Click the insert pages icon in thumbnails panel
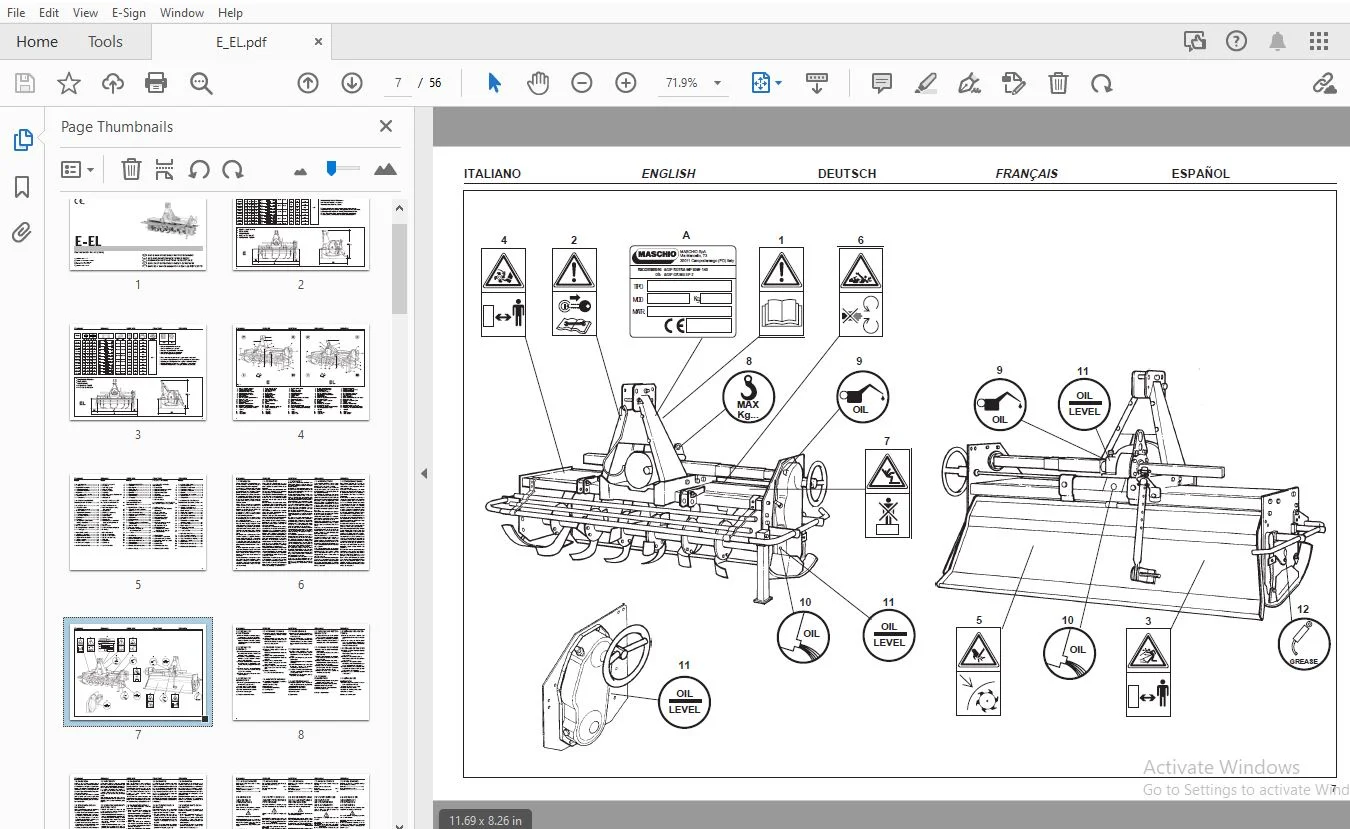Screen dimensions: 1350x829 (165, 170)
